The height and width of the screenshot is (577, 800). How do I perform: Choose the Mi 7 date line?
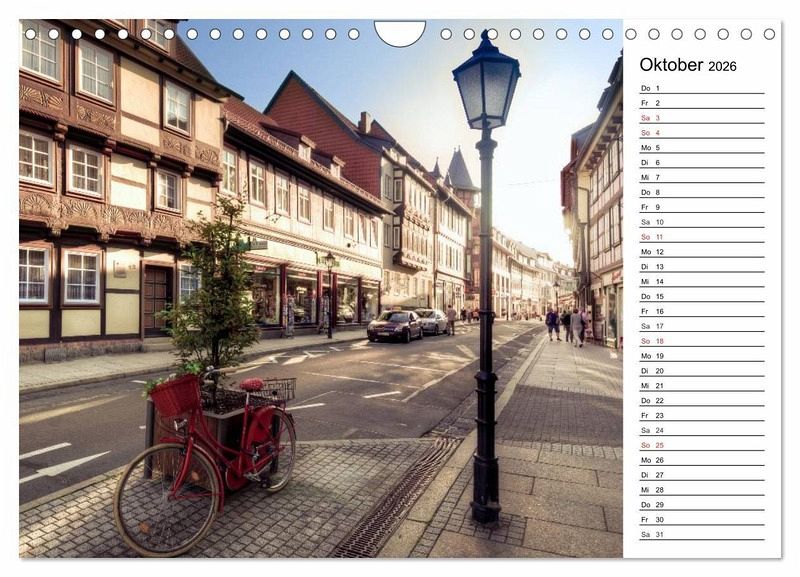pos(701,177)
